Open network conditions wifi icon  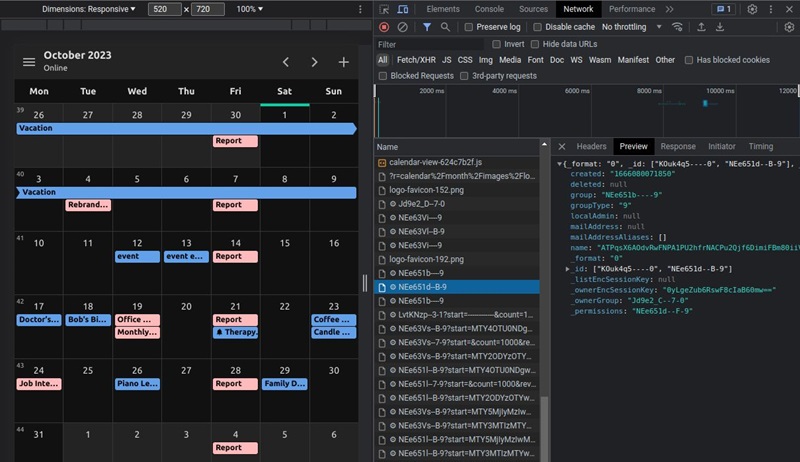point(678,27)
